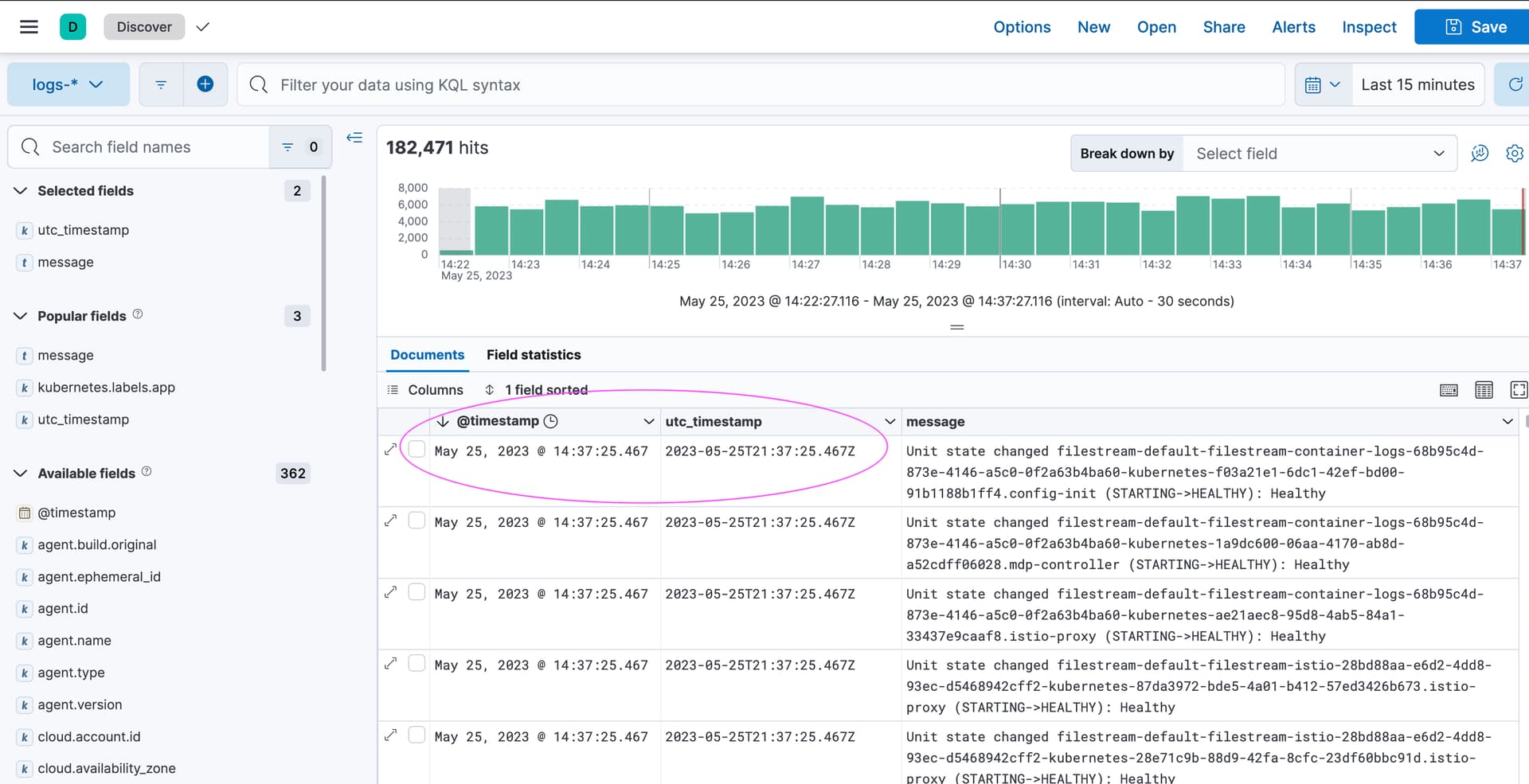Open the Break down by field selector
The width and height of the screenshot is (1529, 784).
pyautogui.click(x=1319, y=154)
